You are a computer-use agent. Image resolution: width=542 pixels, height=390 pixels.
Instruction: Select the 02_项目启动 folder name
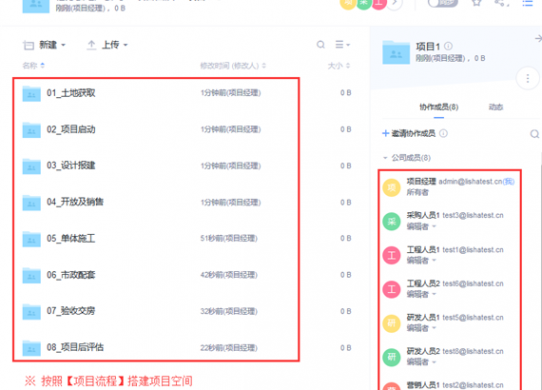point(71,129)
